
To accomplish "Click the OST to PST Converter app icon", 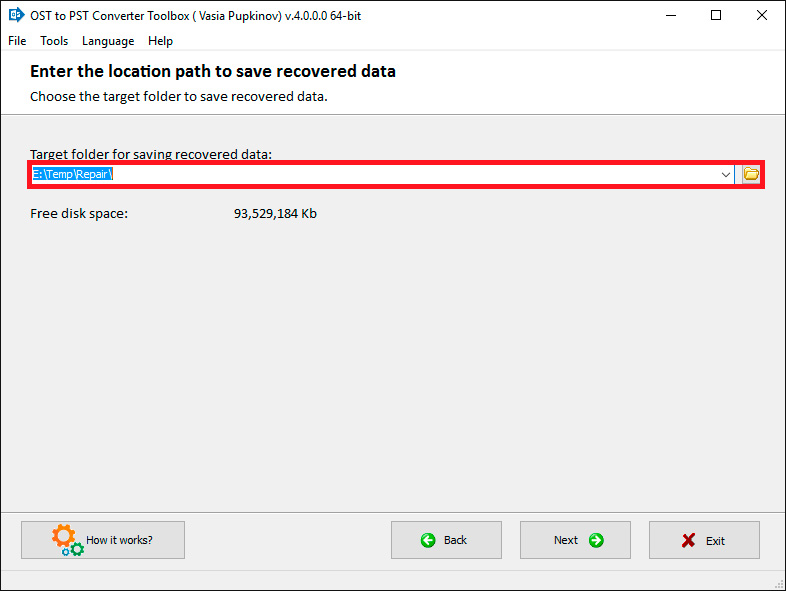I will tap(16, 15).
